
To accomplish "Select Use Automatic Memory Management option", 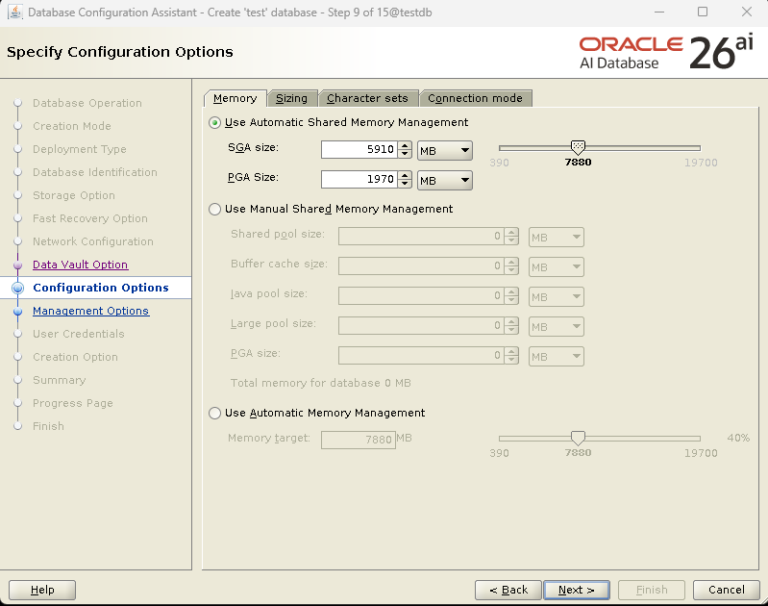I will [x=215, y=413].
